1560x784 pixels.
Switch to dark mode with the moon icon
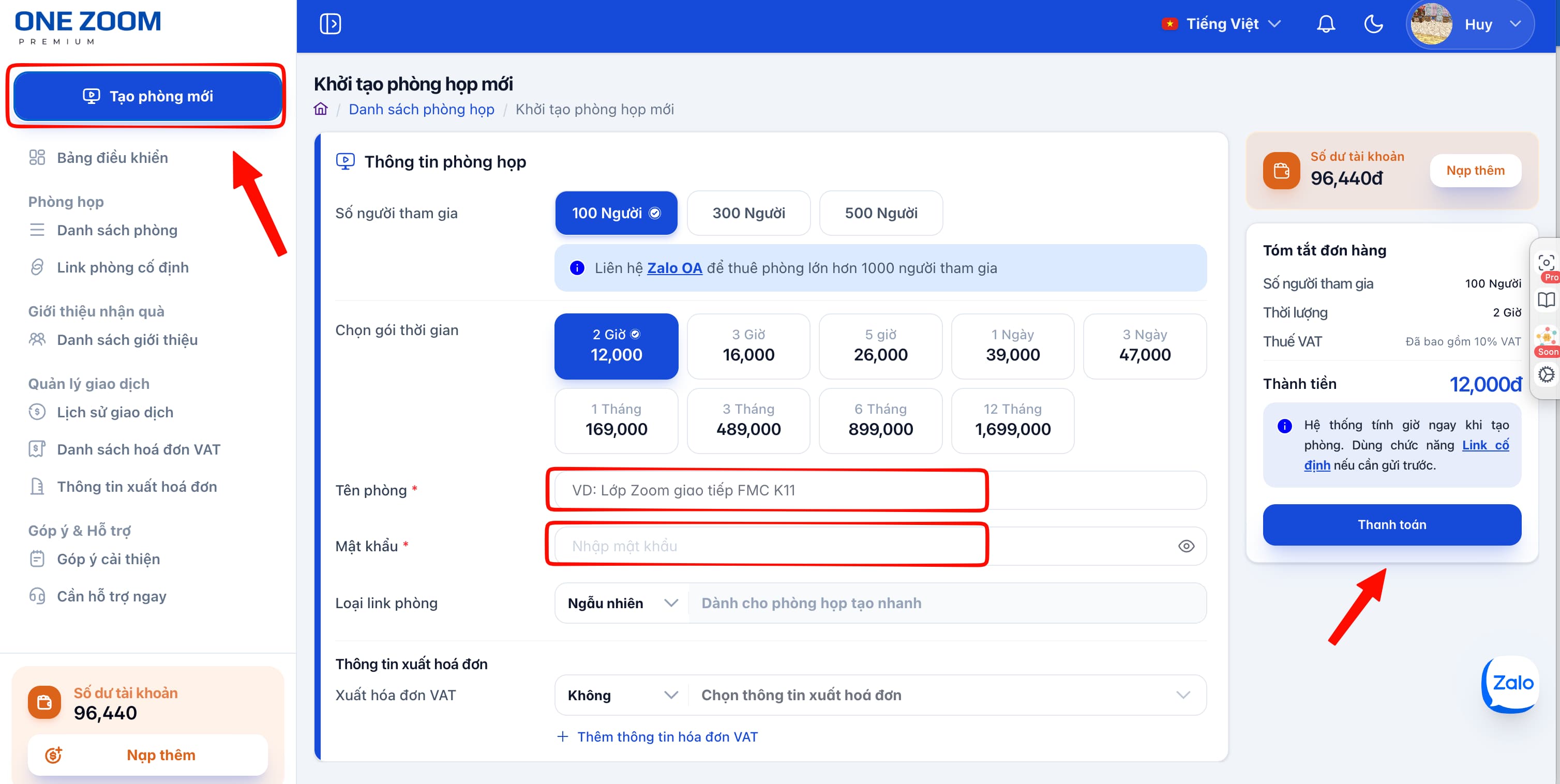tap(1373, 24)
